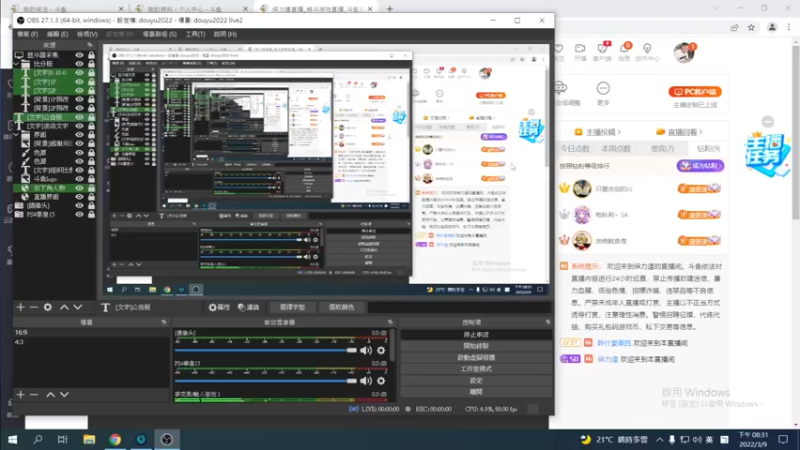The image size is (800, 450).
Task: Expand 直播回看 link arrow
Action: (701, 132)
